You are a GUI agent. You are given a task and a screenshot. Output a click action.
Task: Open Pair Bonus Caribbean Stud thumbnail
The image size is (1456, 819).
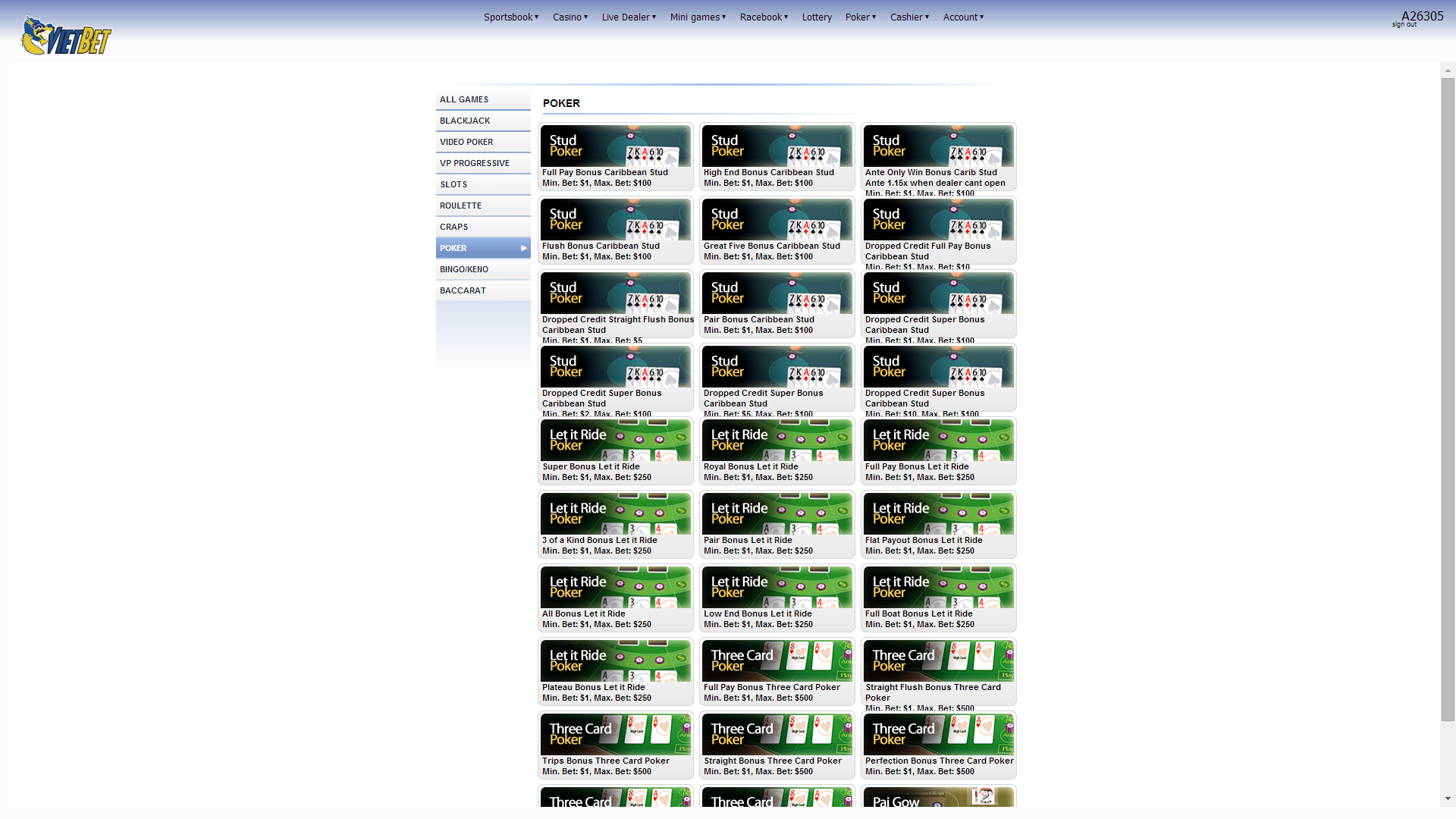(x=777, y=293)
